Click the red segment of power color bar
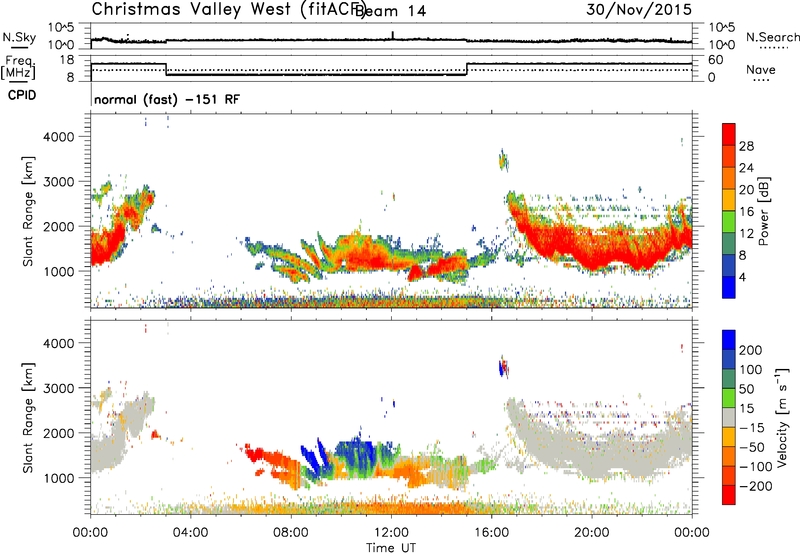 point(729,134)
